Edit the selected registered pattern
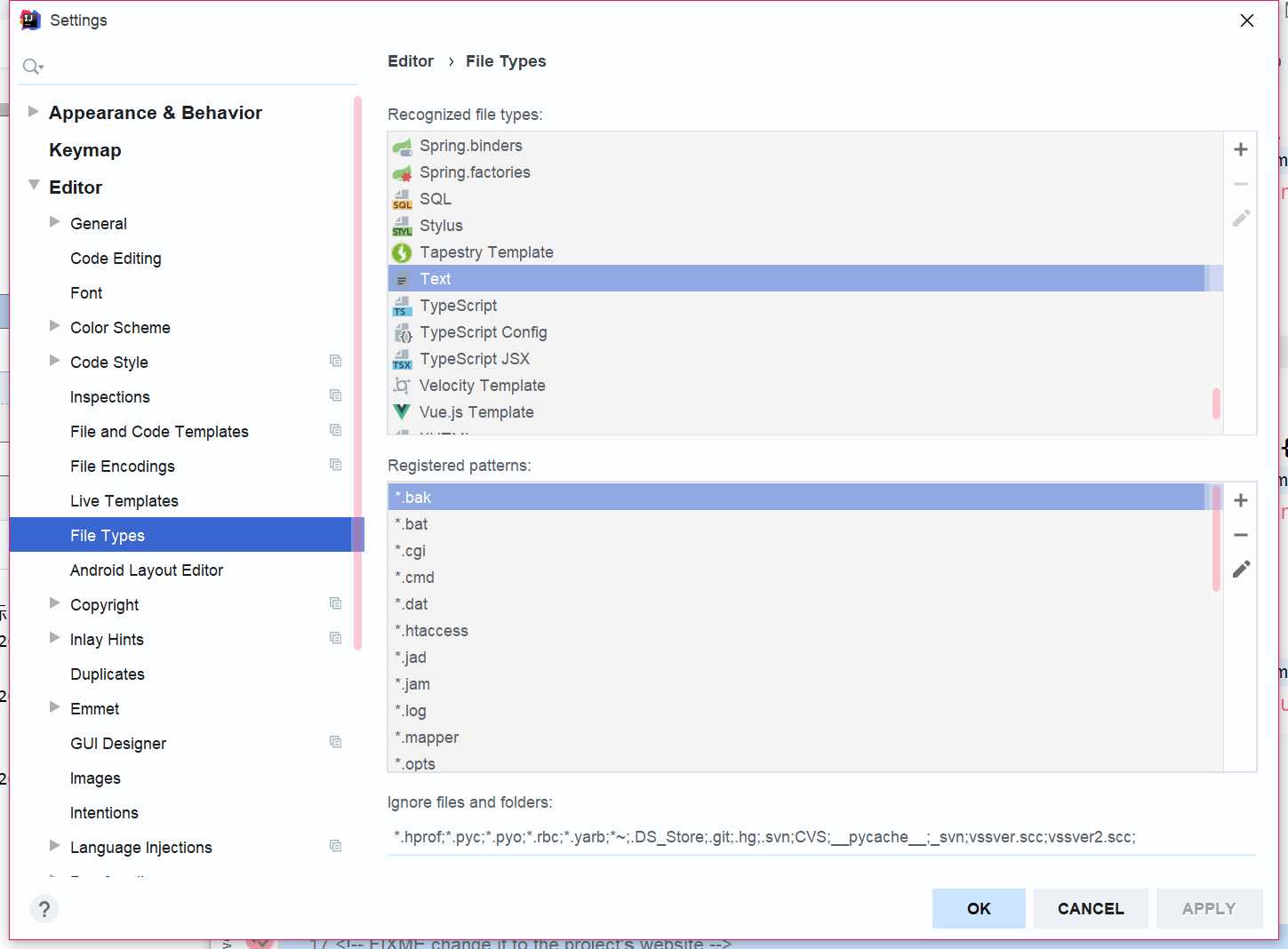The image size is (1288, 949). 1241,570
